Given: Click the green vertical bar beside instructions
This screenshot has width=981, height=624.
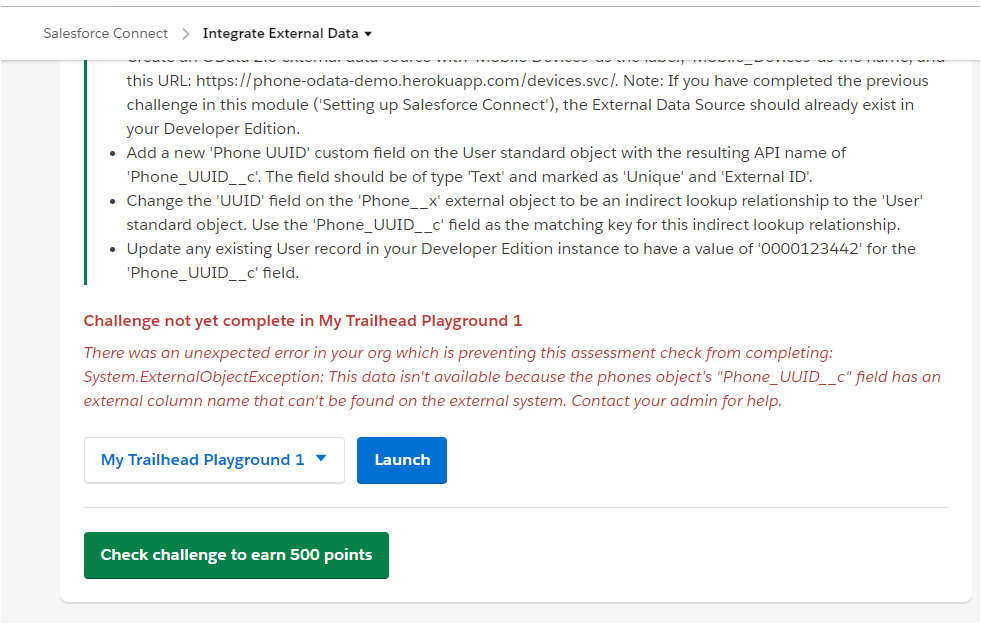Looking at the screenshot, I should [x=87, y=170].
